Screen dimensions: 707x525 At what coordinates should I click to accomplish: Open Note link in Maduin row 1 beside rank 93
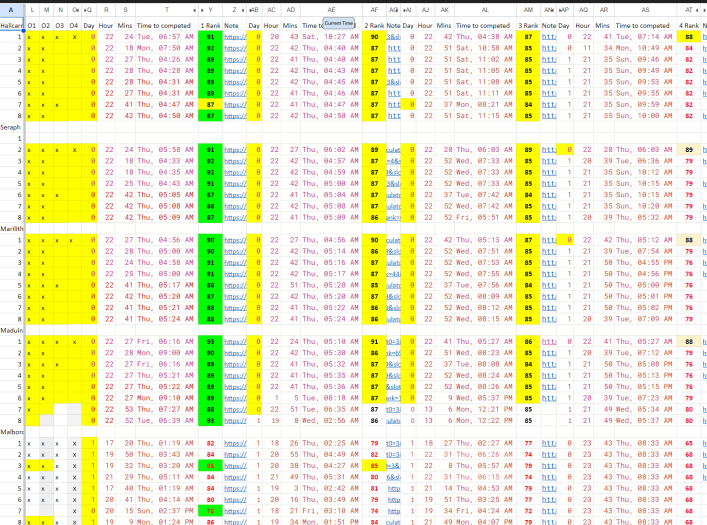(235, 342)
